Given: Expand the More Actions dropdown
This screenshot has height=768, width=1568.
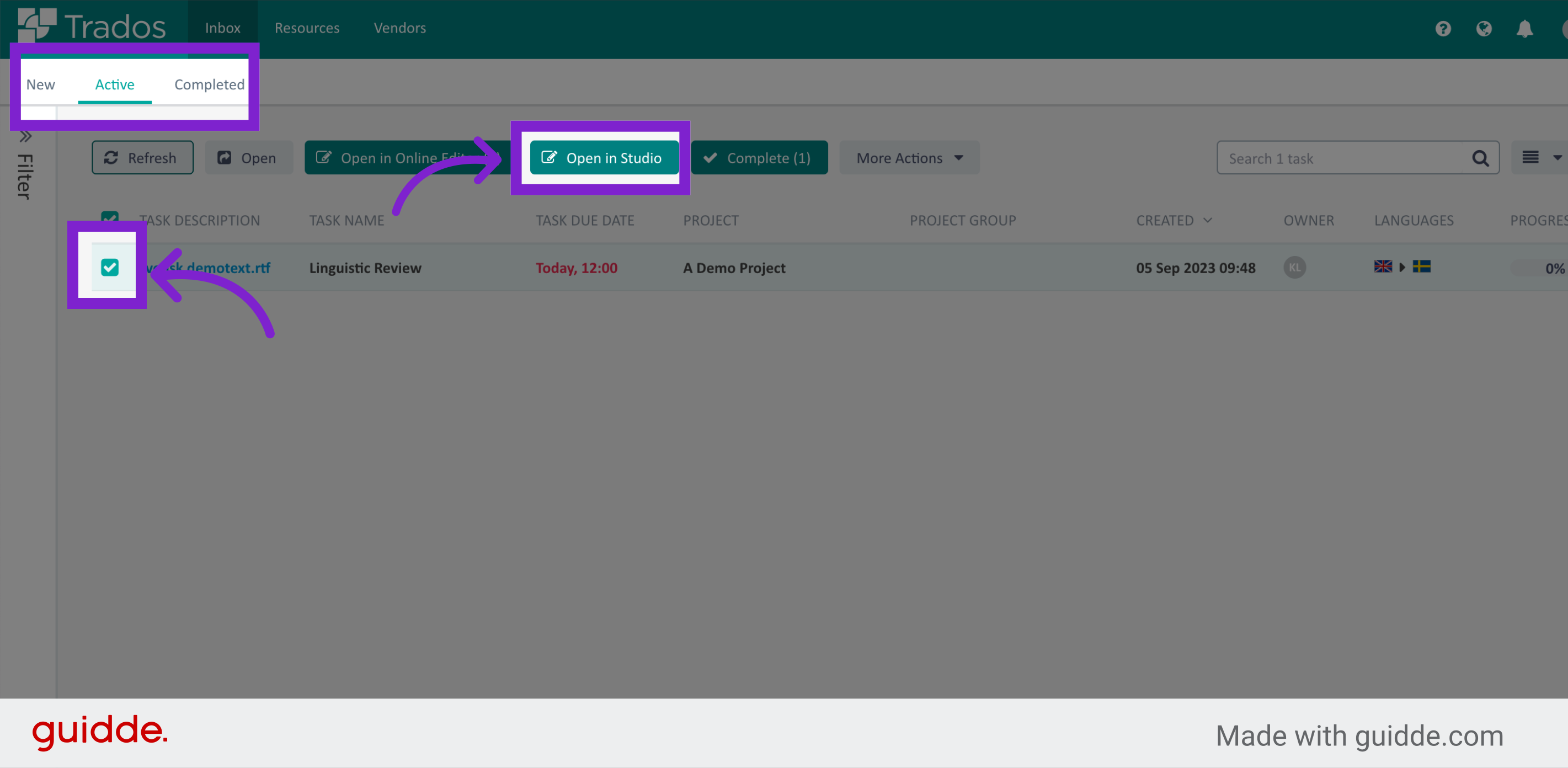Looking at the screenshot, I should click(x=909, y=158).
